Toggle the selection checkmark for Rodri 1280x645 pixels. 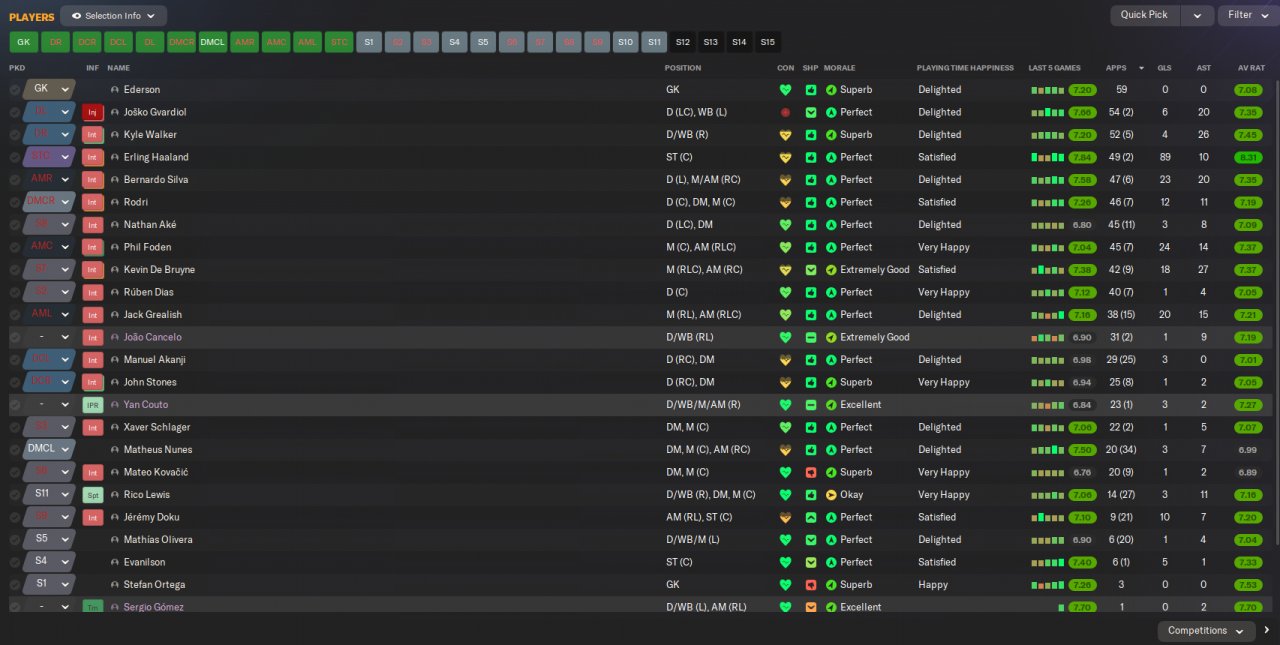click(15, 202)
